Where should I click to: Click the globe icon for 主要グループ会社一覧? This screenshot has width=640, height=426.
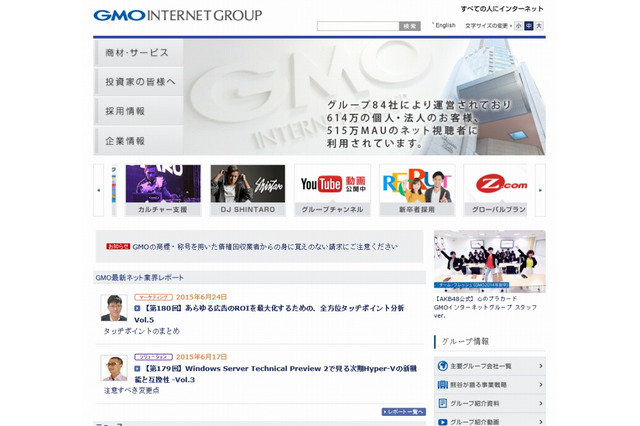tap(442, 366)
